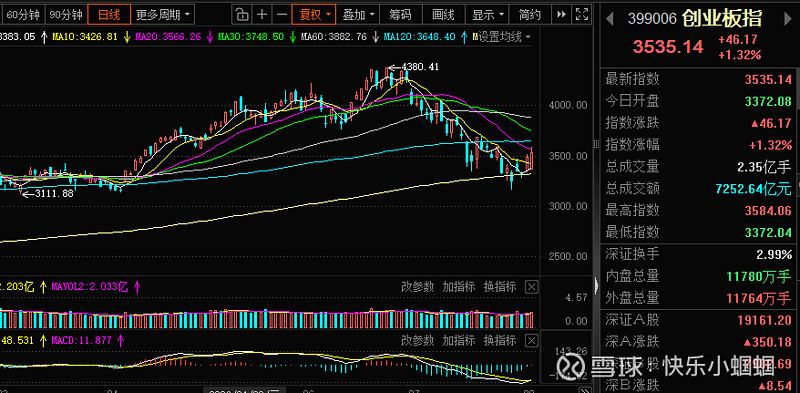
Task: Click the 外盘总量 value 11764万手
Action: [759, 298]
